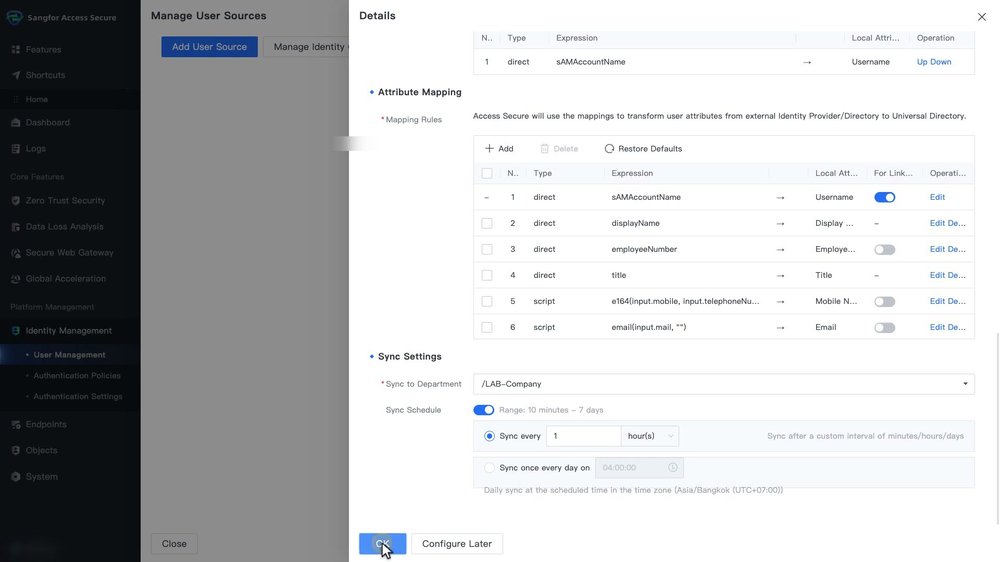Image resolution: width=1000 pixels, height=562 pixels.
Task: Click the Sangfor Access Secure logo icon
Action: [15, 17]
